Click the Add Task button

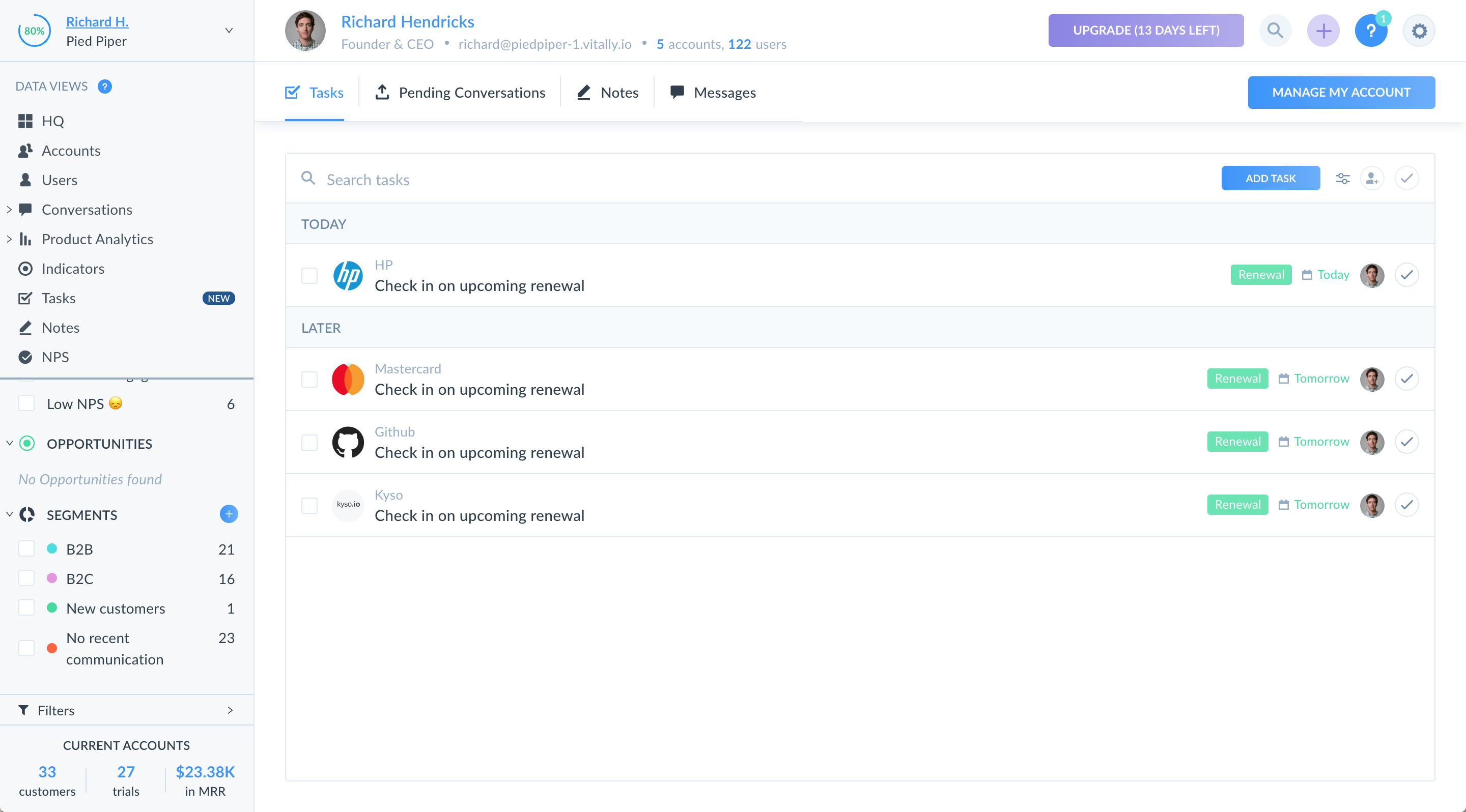tap(1270, 179)
